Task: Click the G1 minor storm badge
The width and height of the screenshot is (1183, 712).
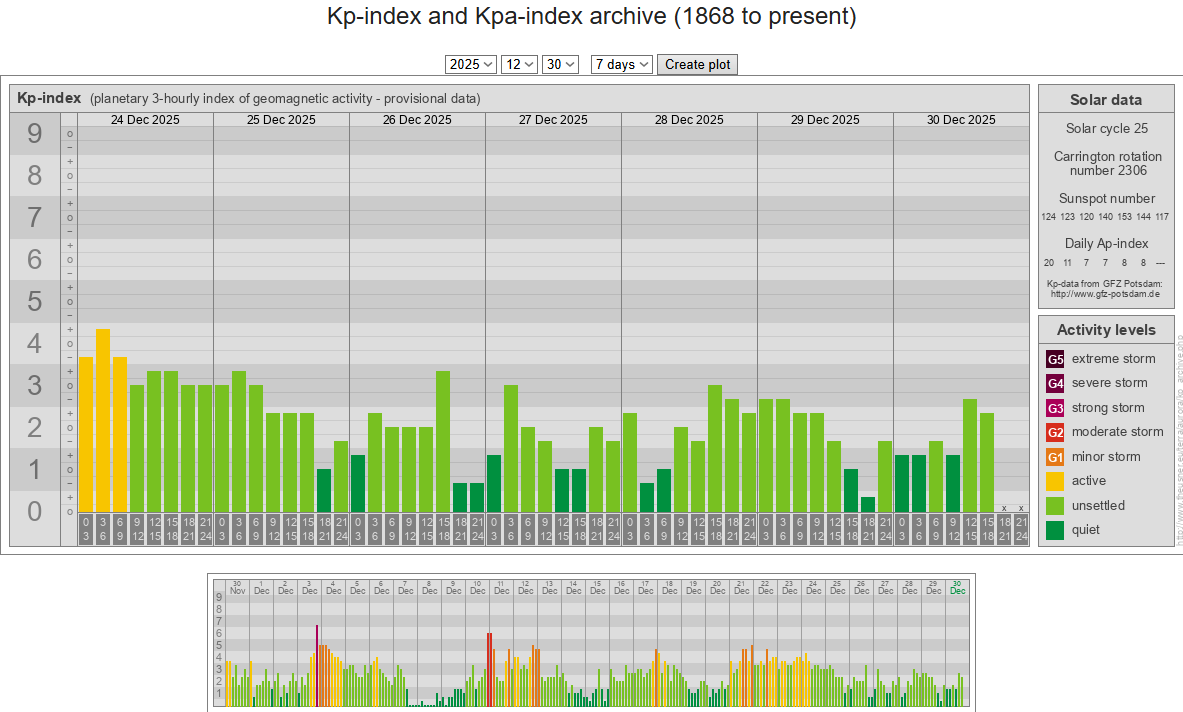Action: tap(1055, 457)
